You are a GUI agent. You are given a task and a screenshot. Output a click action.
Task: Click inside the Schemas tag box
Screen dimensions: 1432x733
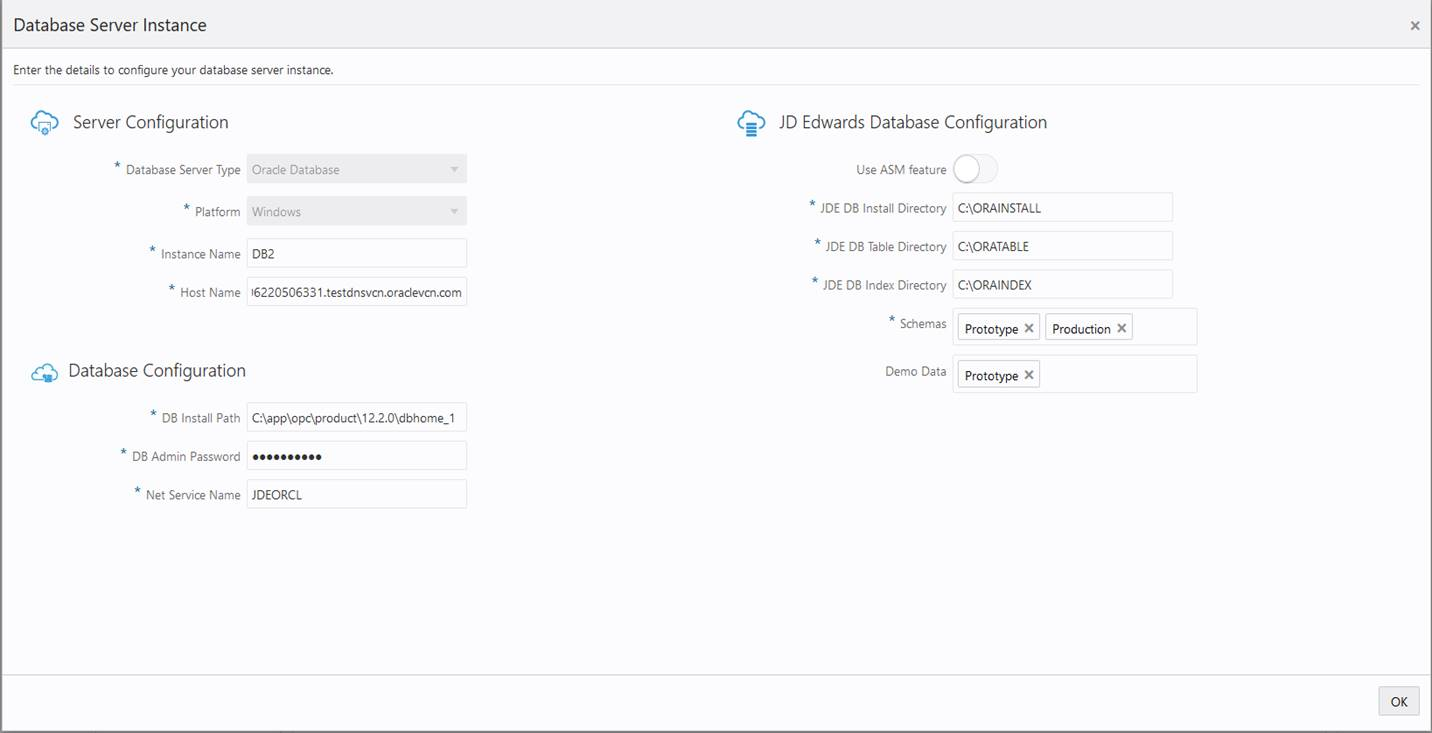1165,326
